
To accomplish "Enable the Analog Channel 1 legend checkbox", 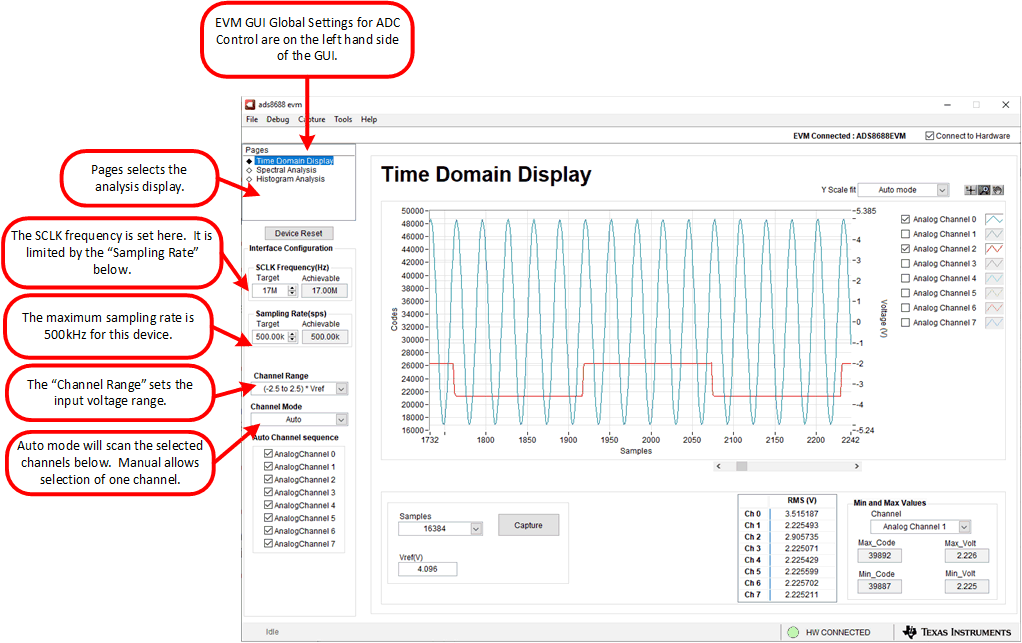I will pyautogui.click(x=905, y=234).
